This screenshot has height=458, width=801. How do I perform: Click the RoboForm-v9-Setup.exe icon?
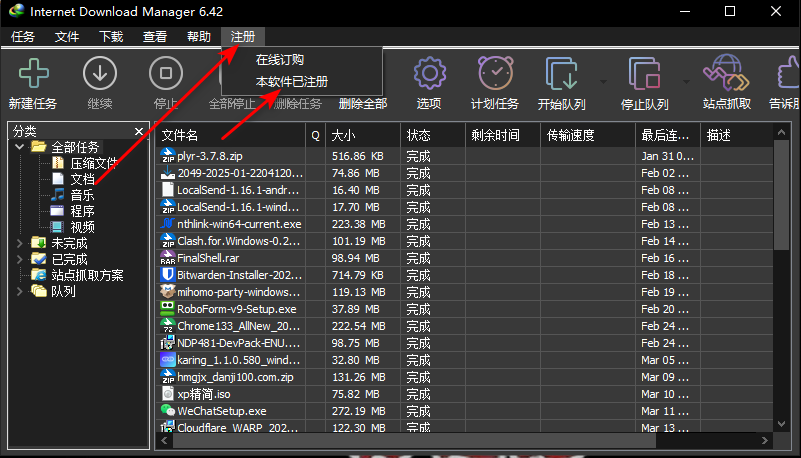pos(168,308)
